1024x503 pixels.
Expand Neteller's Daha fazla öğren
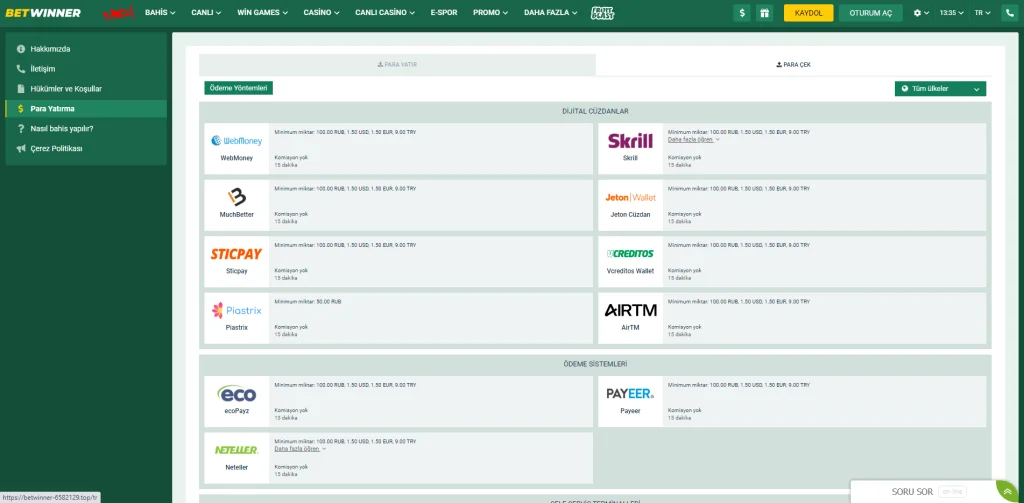point(300,449)
